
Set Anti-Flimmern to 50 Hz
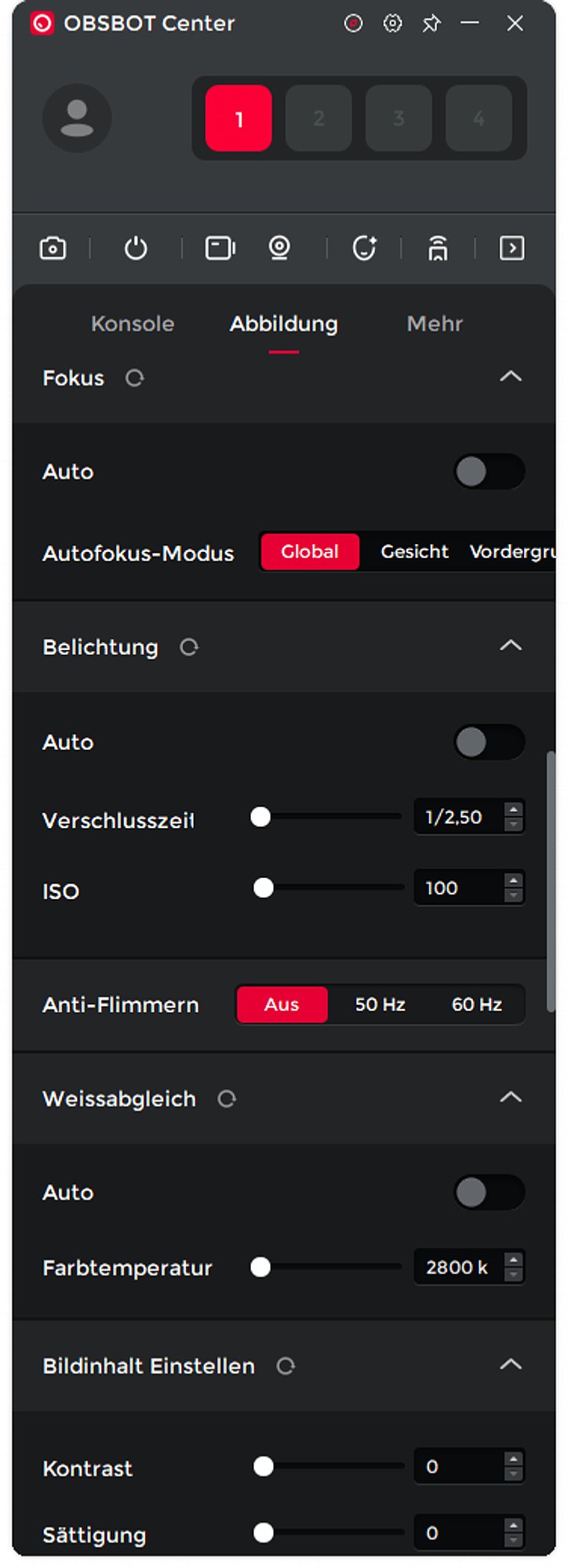380,1004
